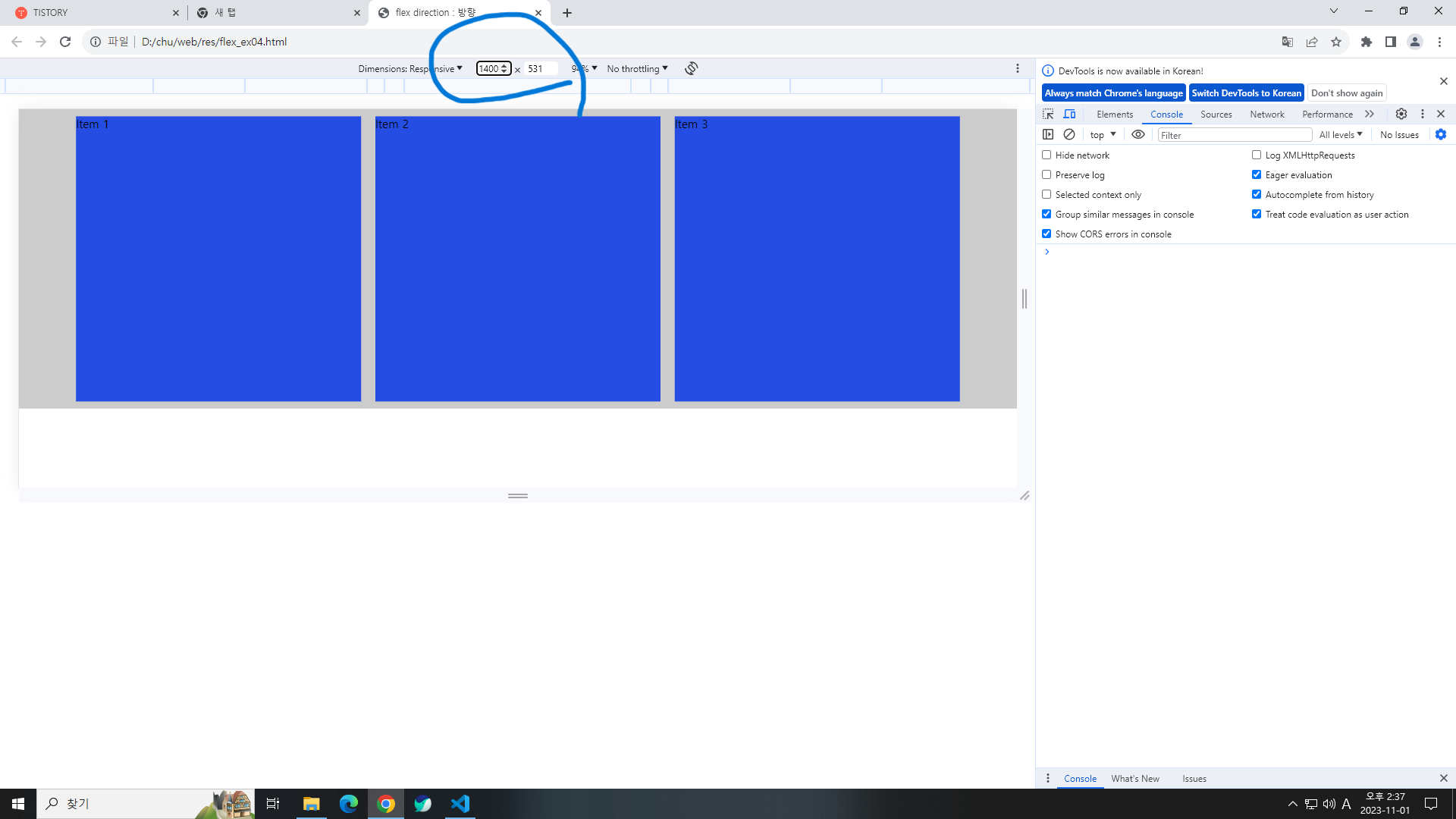This screenshot has height=819, width=1456.
Task: Bookmark this page with star icon
Action: click(x=1336, y=42)
